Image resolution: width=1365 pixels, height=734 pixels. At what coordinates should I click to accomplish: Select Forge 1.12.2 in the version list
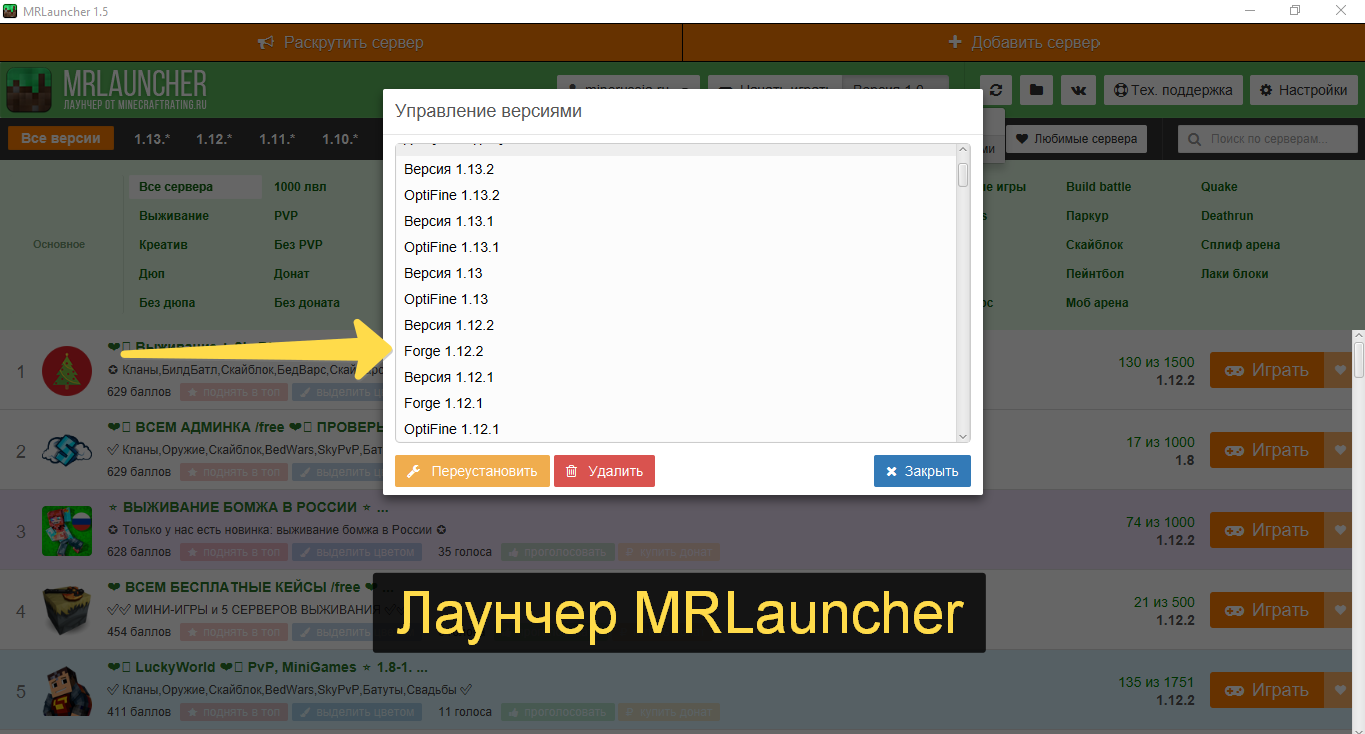444,351
